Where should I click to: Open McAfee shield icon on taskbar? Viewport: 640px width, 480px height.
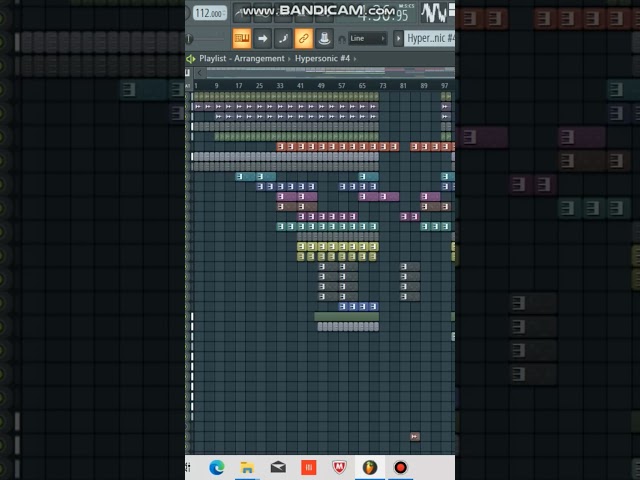[x=339, y=467]
